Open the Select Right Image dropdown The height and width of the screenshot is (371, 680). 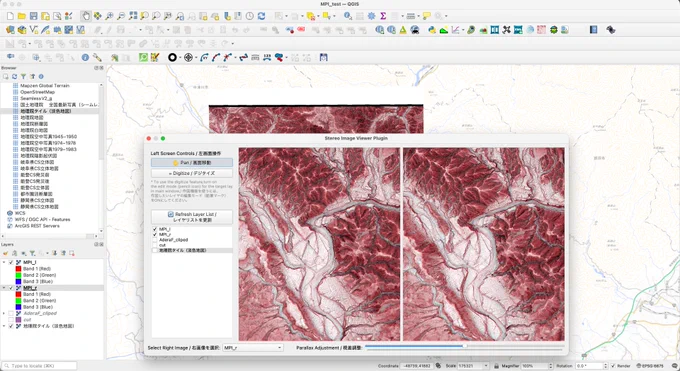[x=253, y=348]
